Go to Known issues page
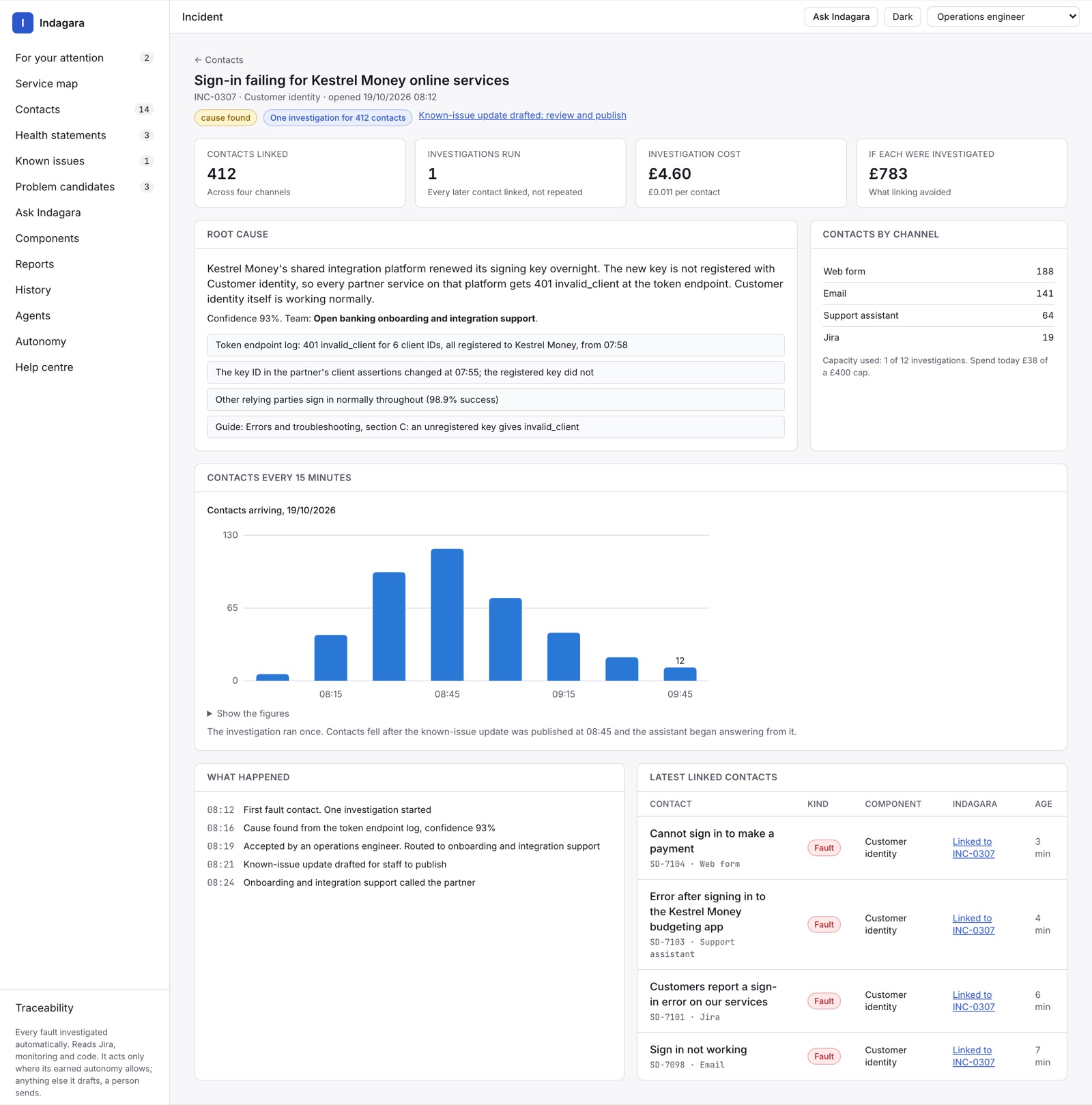 (x=85, y=161)
